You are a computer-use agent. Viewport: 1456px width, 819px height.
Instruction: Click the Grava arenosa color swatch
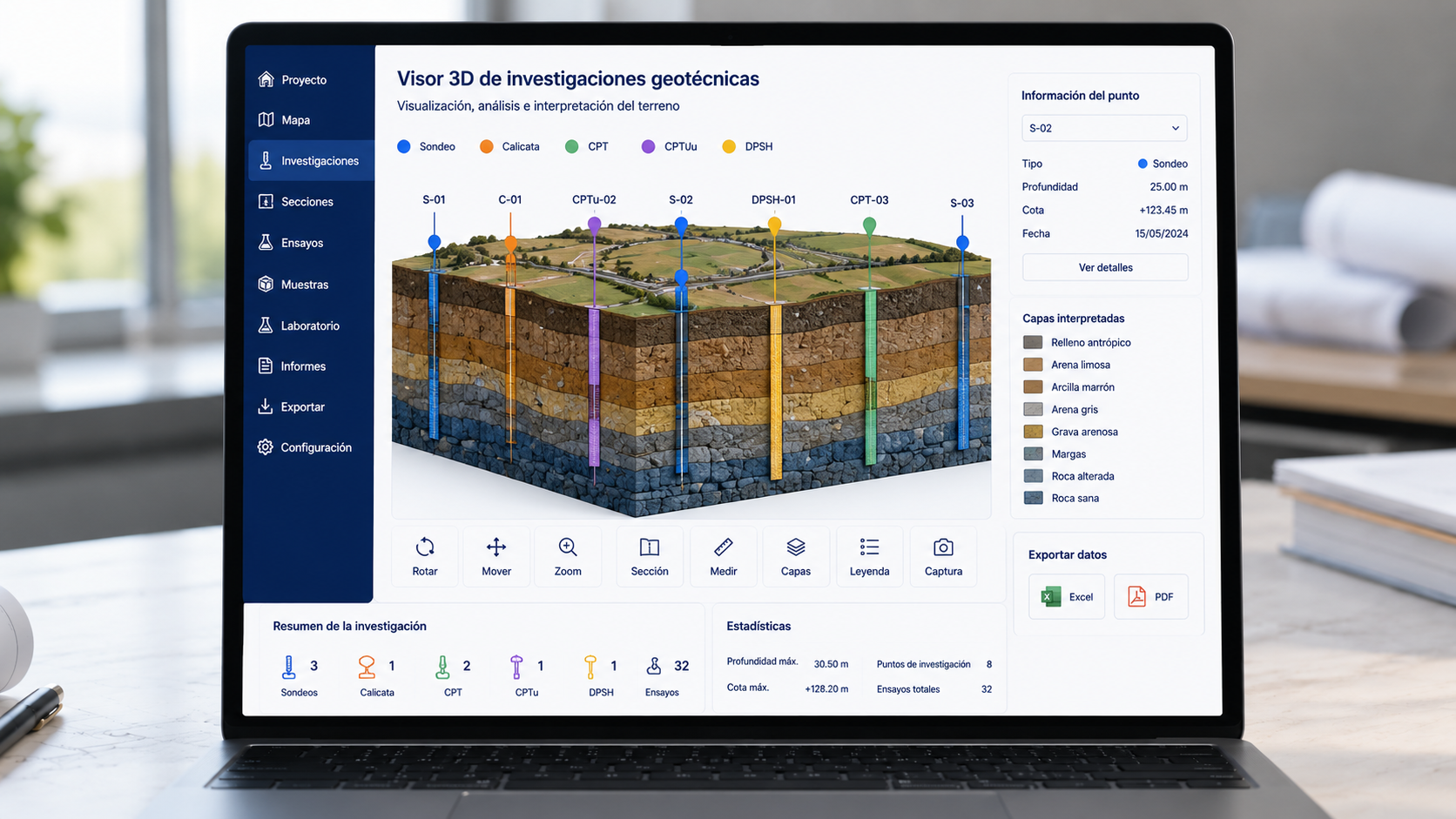pos(1033,432)
